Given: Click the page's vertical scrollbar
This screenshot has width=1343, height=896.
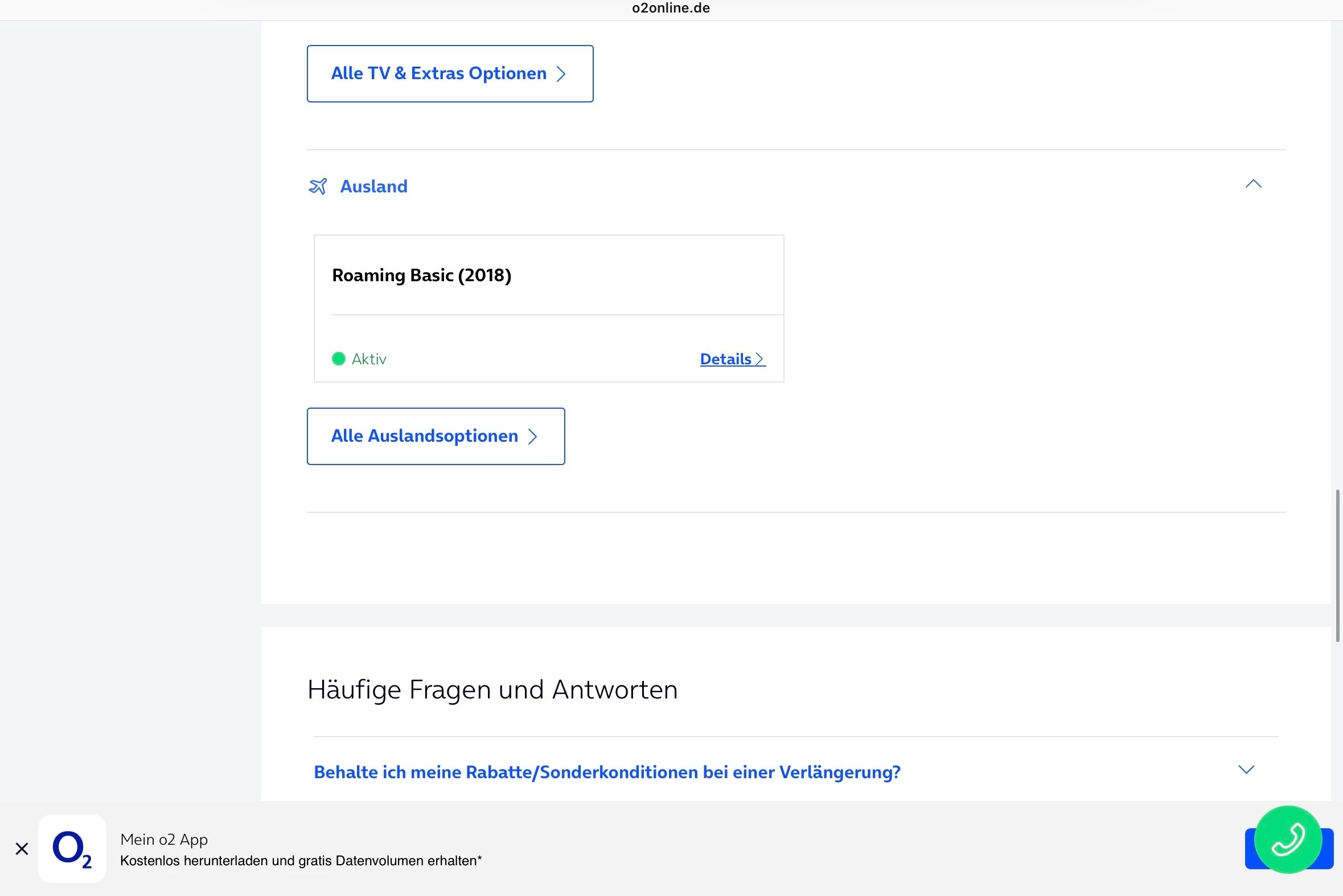Looking at the screenshot, I should [1337, 566].
